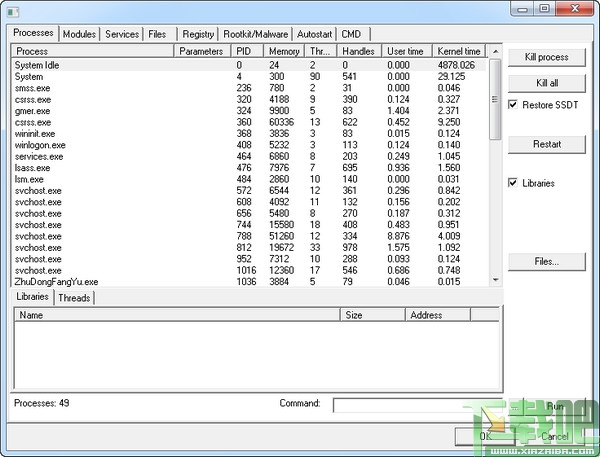Select svchost.exe with PID 572
The width and height of the screenshot is (600, 457).
coord(250,191)
